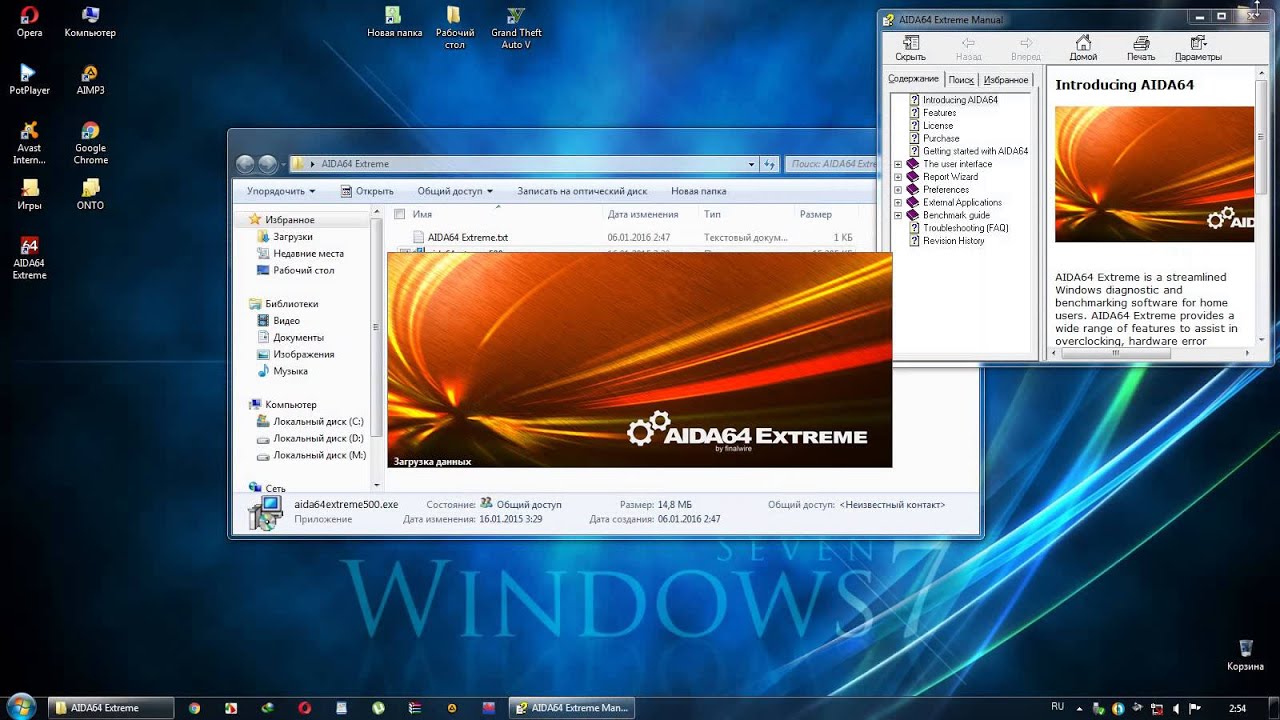This screenshot has width=1280, height=720.
Task: Click Записать на оптический диск button
Action: point(582,191)
